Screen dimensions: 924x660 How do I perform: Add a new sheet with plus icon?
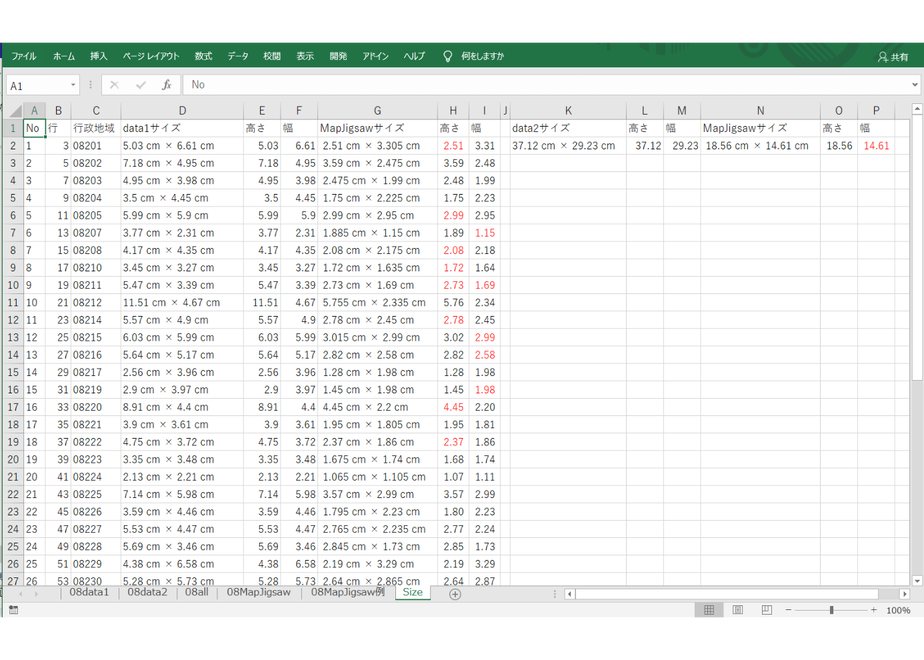click(455, 595)
